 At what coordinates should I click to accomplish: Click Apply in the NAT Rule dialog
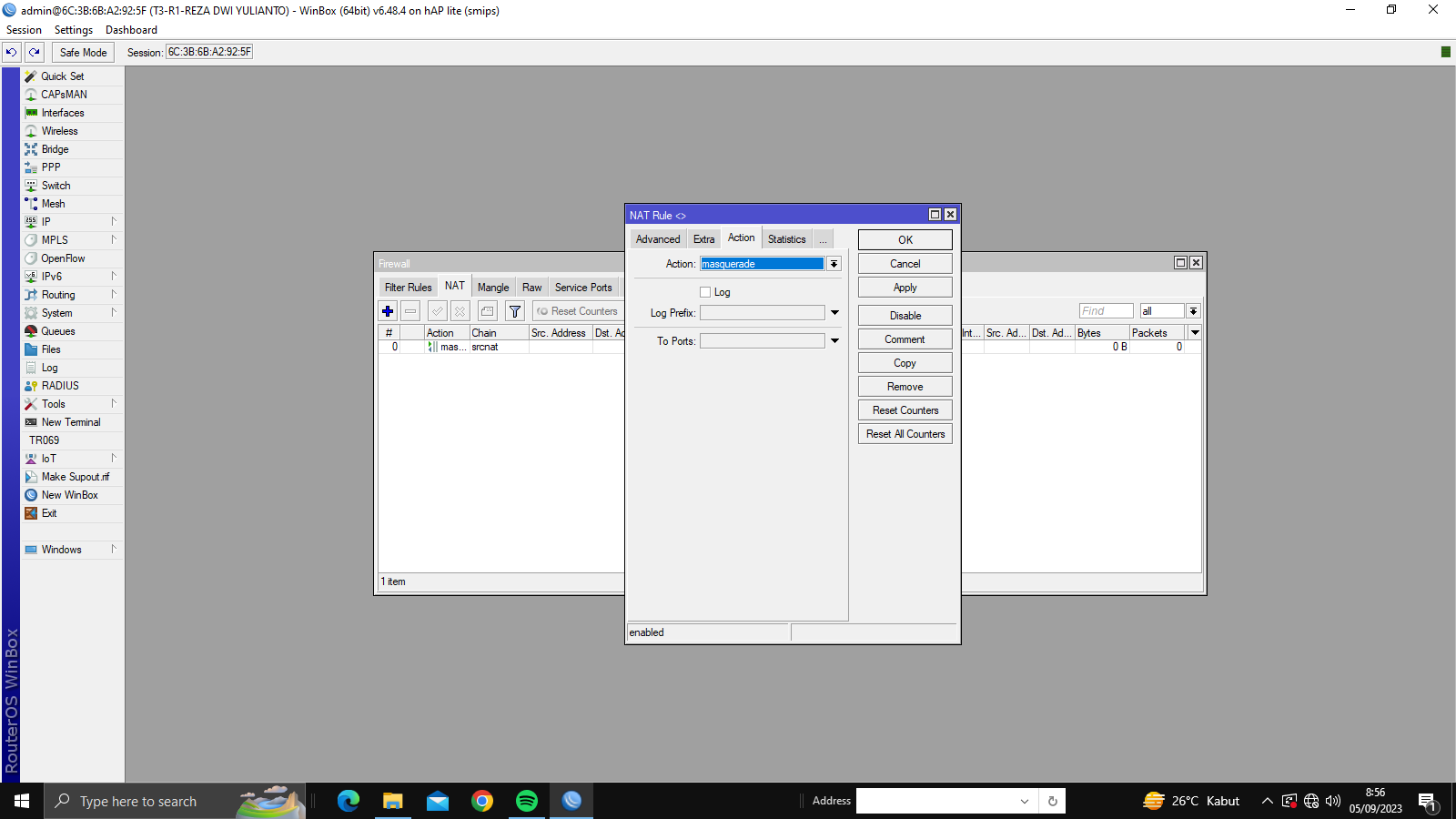pyautogui.click(x=905, y=288)
